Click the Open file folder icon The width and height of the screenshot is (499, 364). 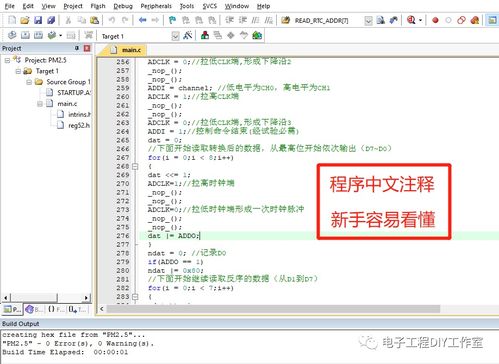click(25, 20)
